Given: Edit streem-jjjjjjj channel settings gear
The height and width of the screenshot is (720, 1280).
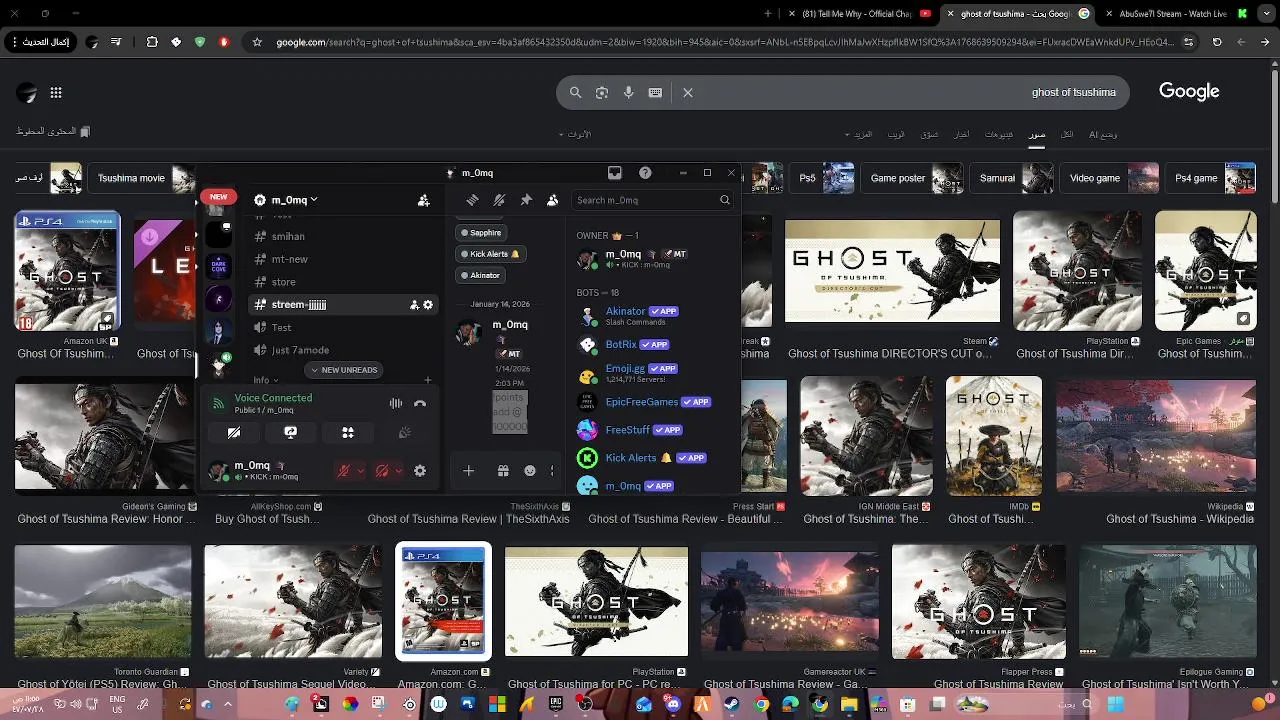Looking at the screenshot, I should (428, 305).
